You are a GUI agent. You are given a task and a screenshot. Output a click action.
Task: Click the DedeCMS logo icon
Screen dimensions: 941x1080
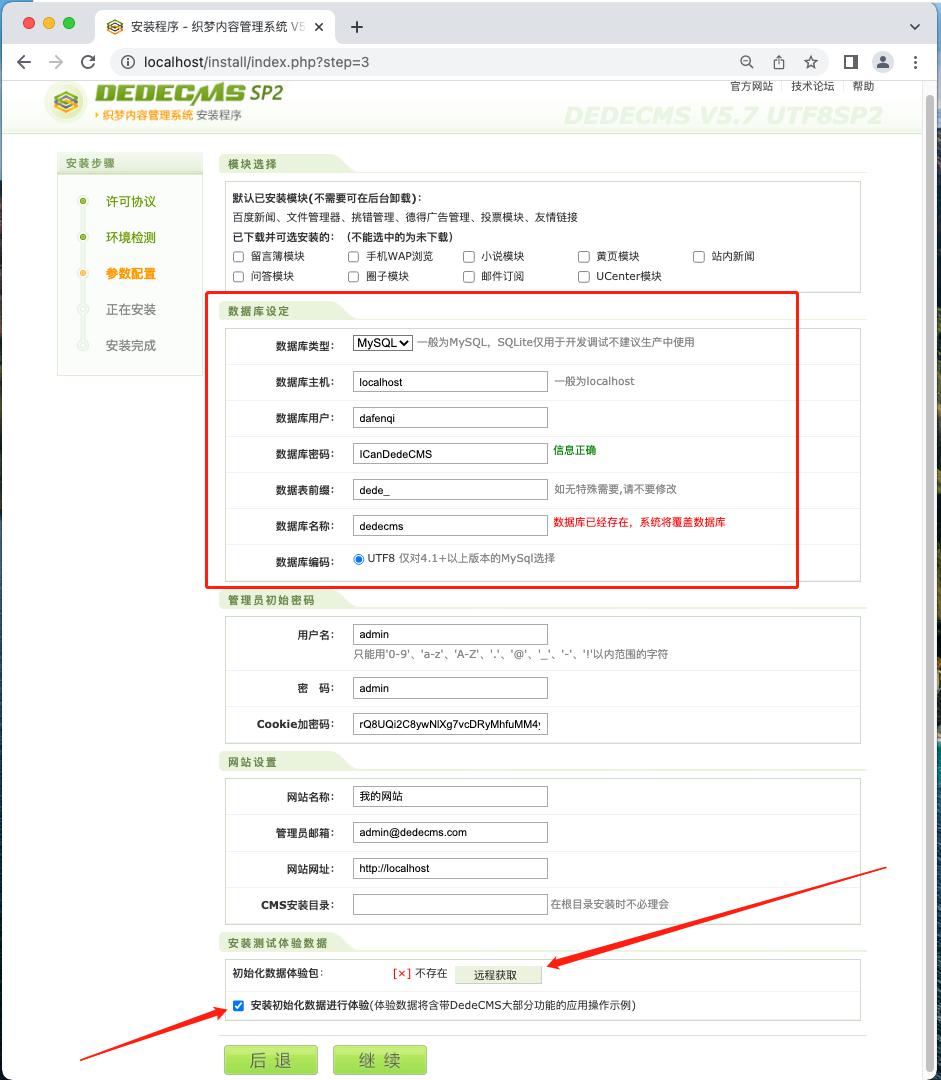point(66,103)
